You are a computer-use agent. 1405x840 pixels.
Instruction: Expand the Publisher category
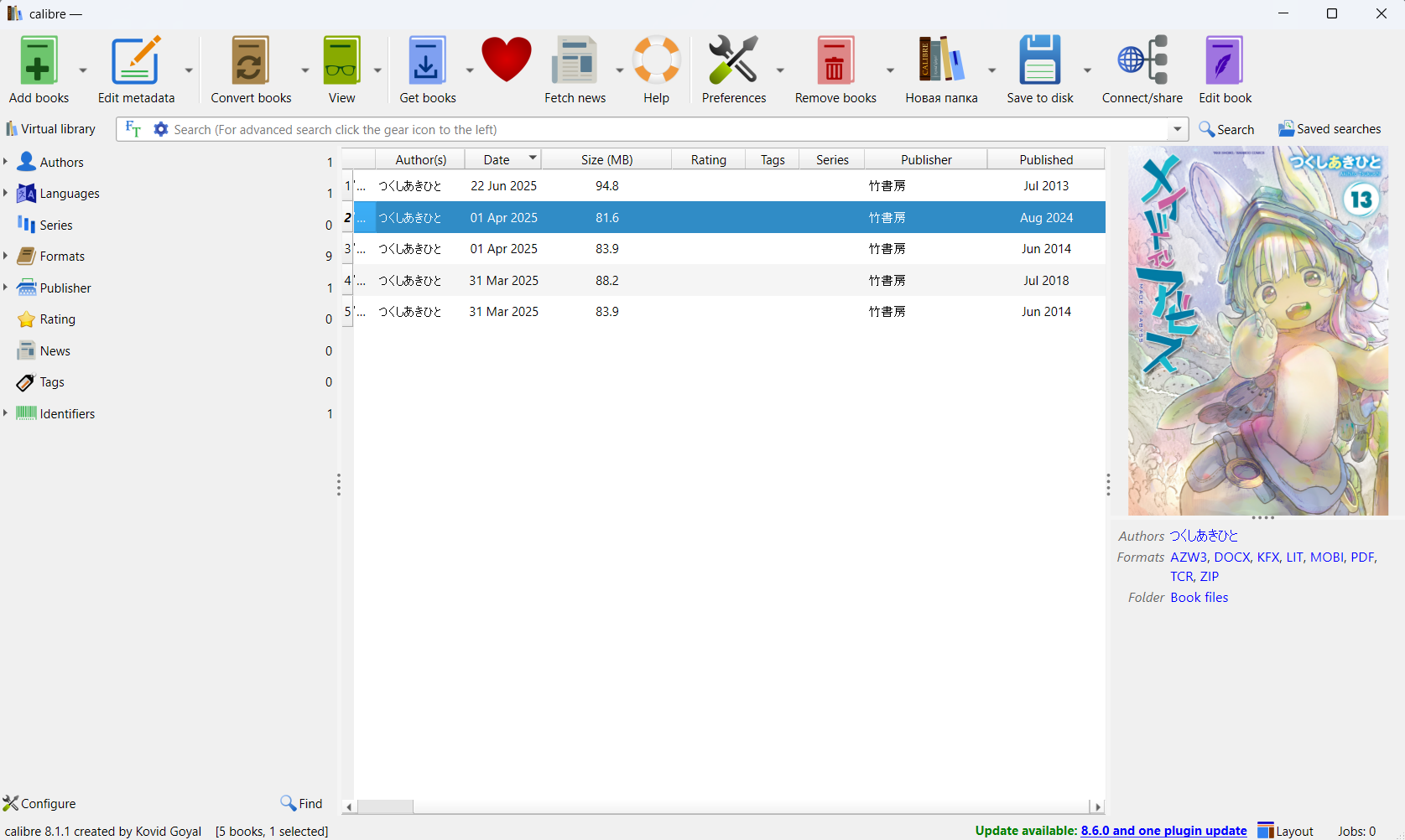tap(6, 288)
